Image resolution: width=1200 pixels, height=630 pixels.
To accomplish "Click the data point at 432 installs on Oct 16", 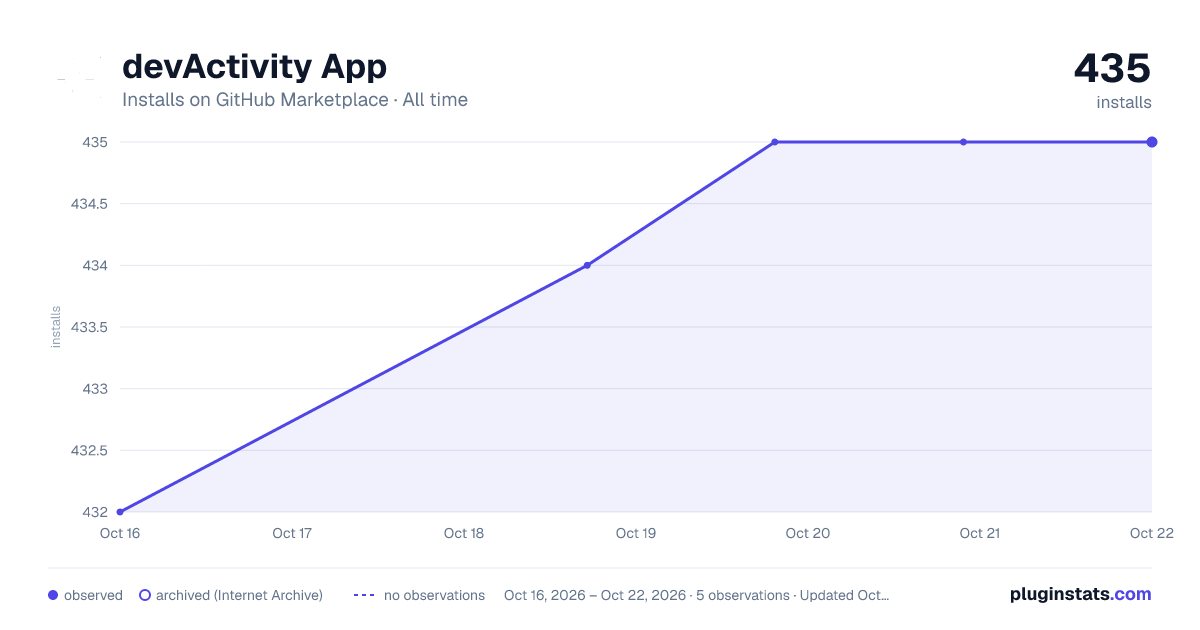I will point(120,512).
